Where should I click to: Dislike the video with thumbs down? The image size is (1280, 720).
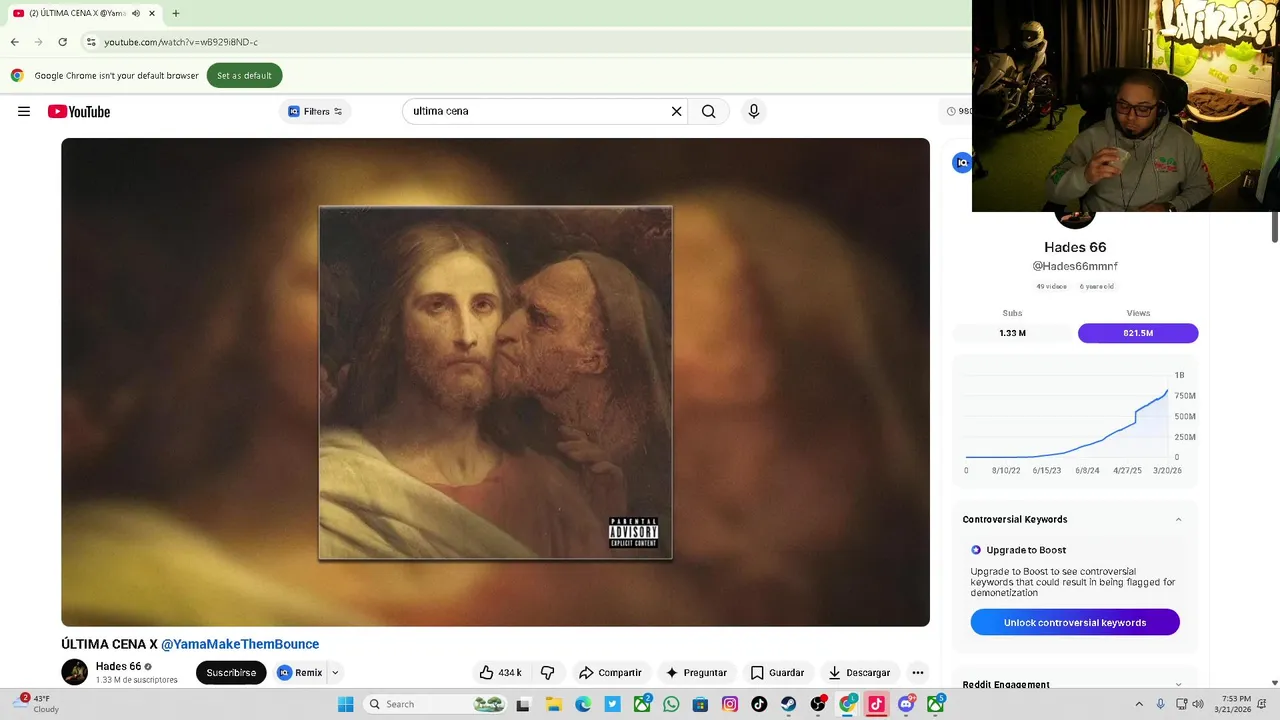(x=547, y=672)
